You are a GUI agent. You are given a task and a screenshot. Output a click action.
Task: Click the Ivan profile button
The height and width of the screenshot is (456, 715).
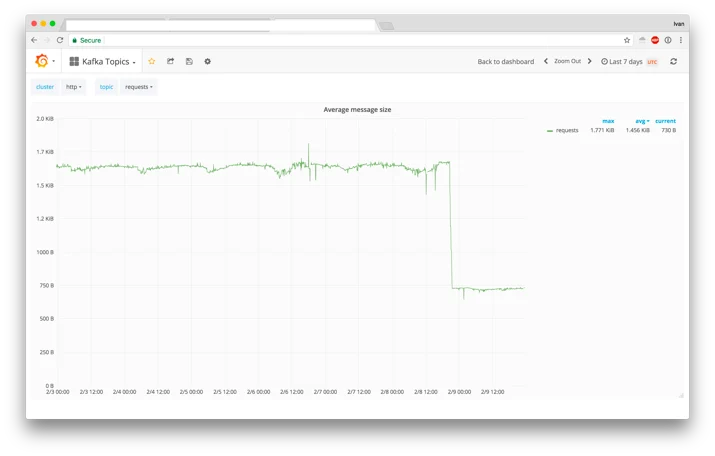coord(679,24)
